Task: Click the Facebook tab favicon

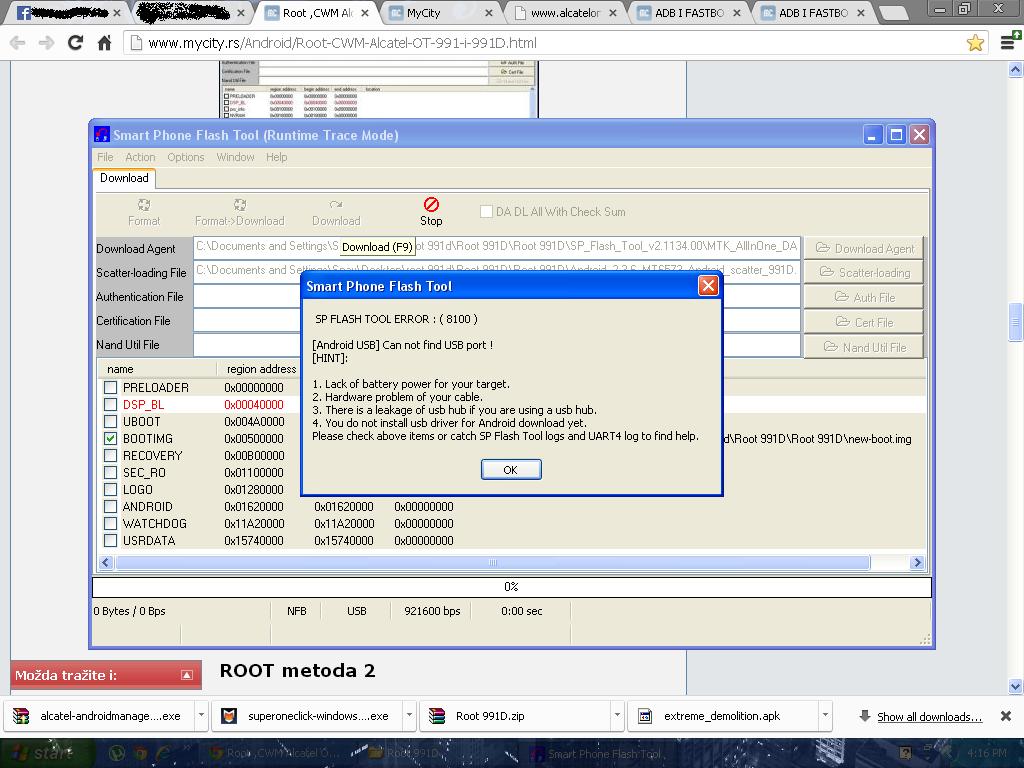Action: point(24,13)
